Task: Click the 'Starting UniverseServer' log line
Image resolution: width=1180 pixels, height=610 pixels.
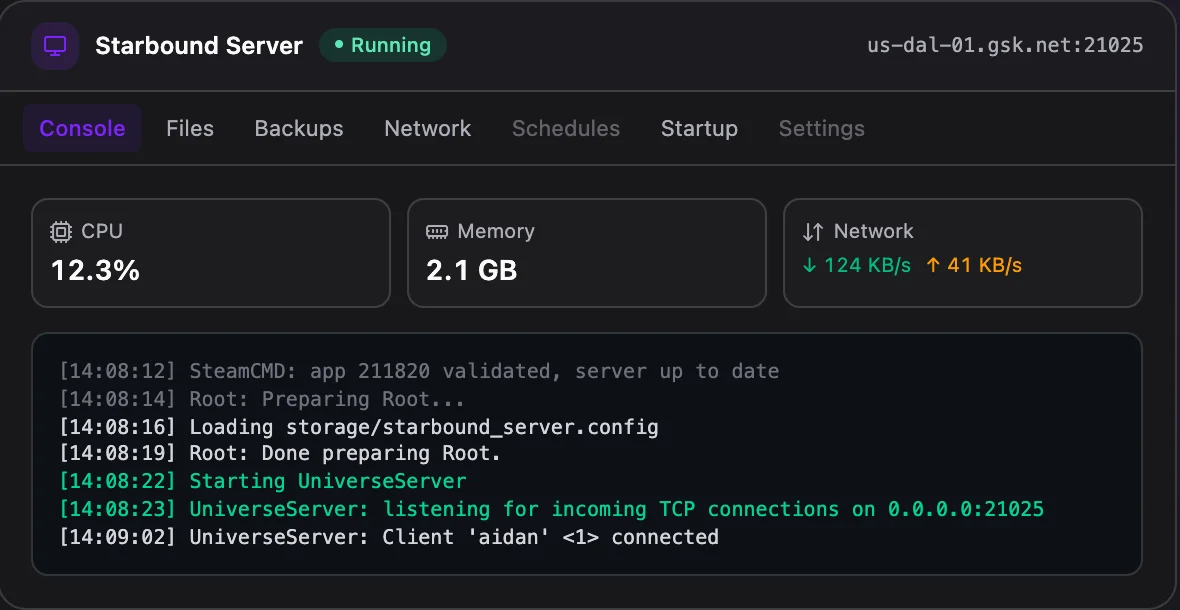Action: pyautogui.click(x=263, y=481)
